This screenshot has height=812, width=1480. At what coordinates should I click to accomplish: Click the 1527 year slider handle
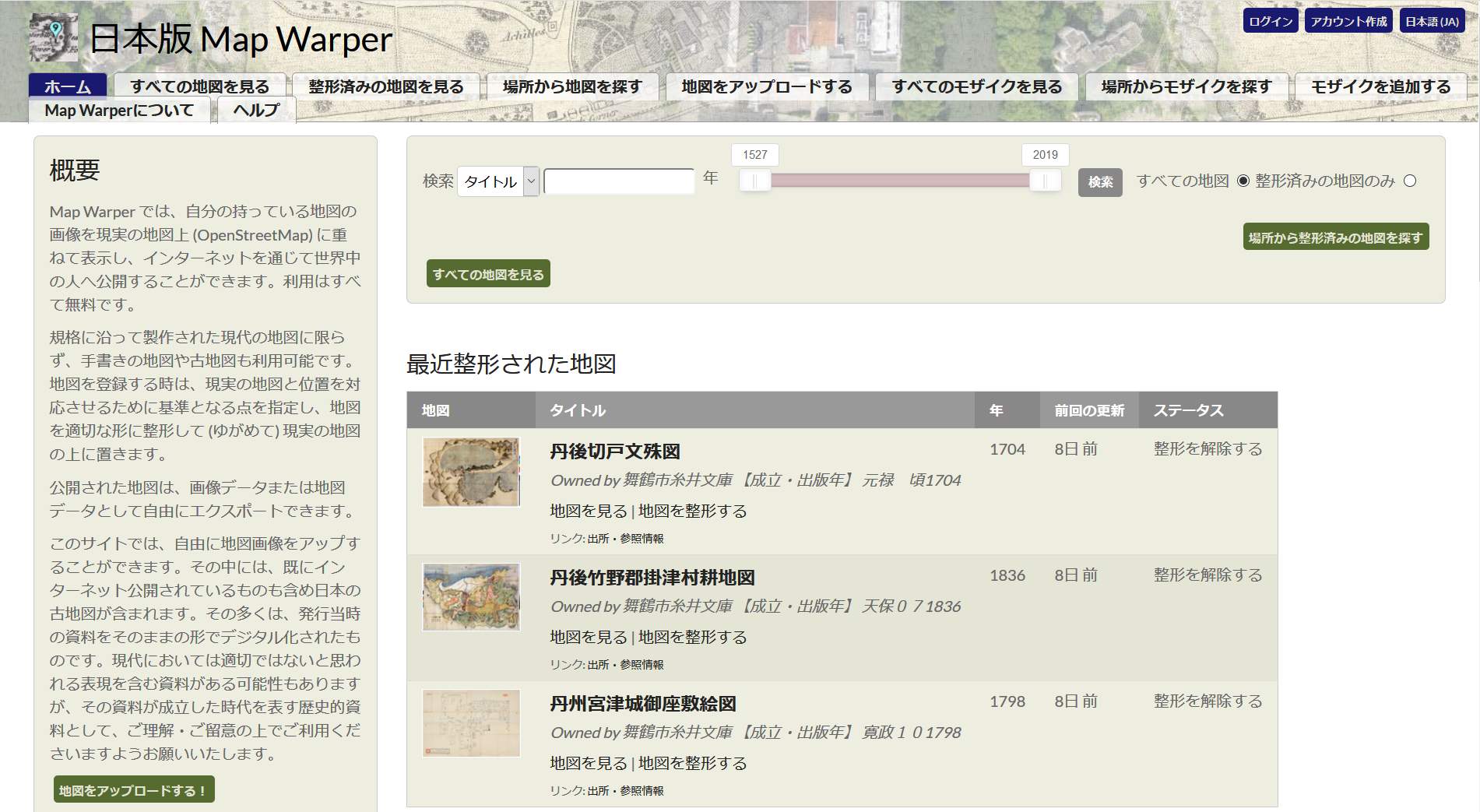754,181
